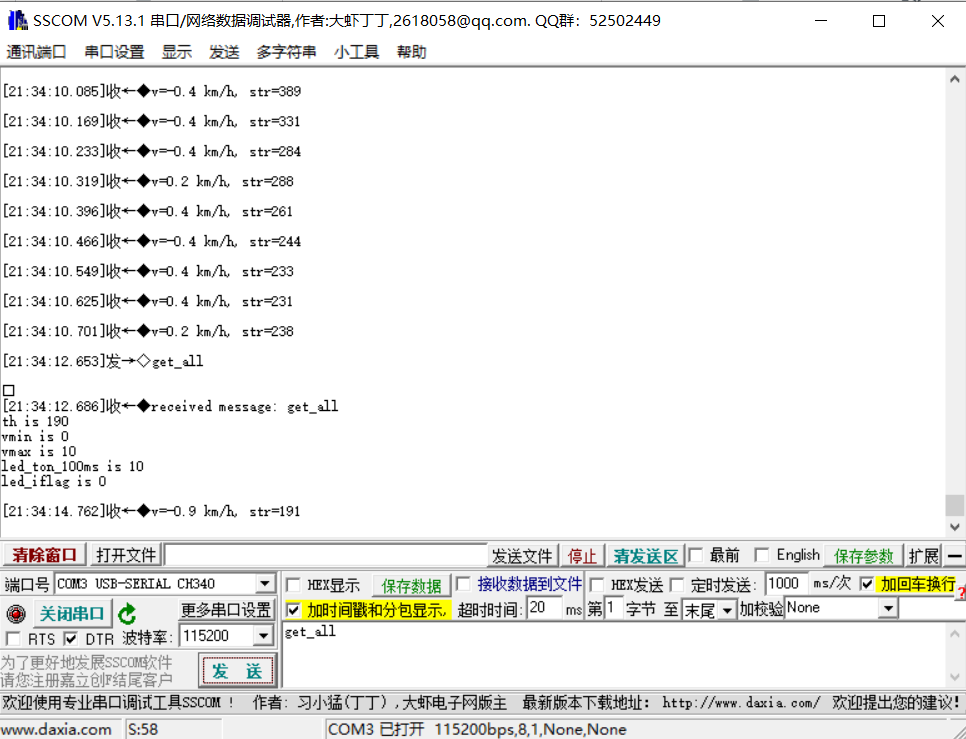The height and width of the screenshot is (739, 966).
Task: Enable the 定时发送 timed send checkbox
Action: tap(677, 584)
